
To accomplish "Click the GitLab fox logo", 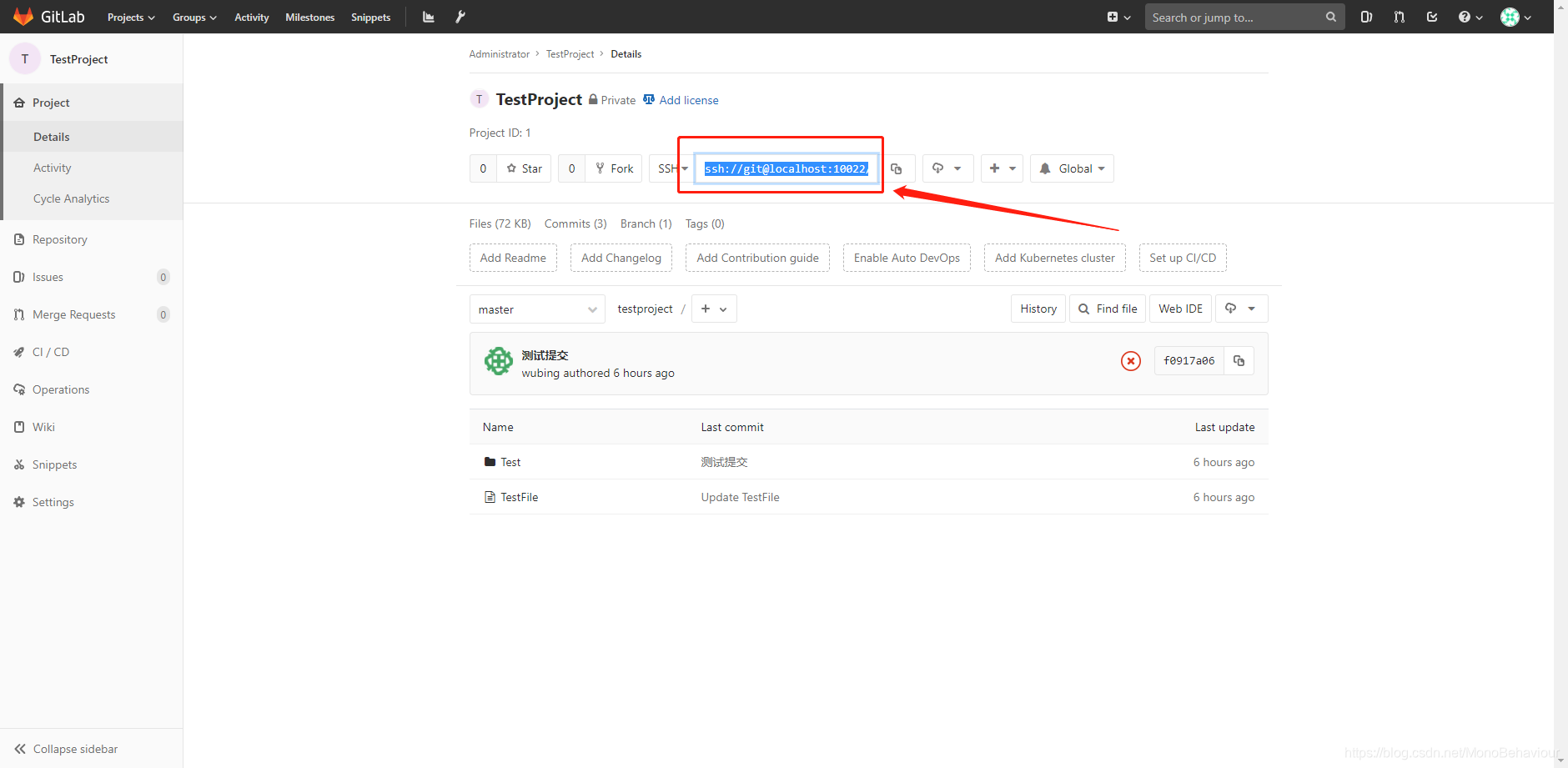I will [23, 17].
